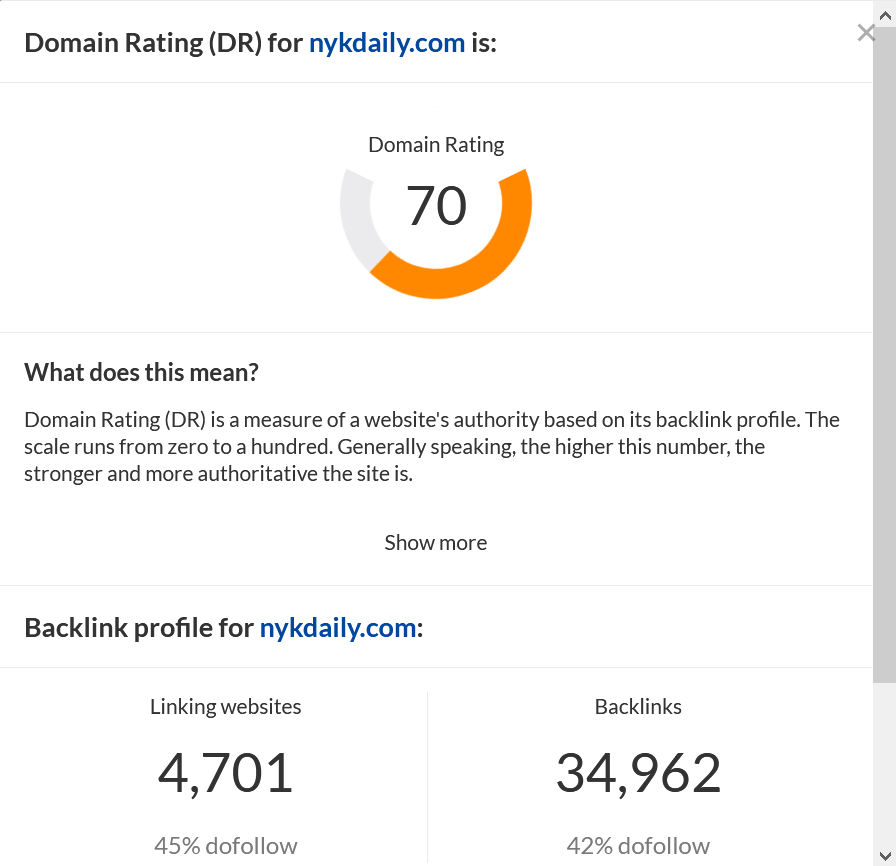This screenshot has width=896, height=866.
Task: Open the nykdaily.com link in the header
Action: (387, 43)
